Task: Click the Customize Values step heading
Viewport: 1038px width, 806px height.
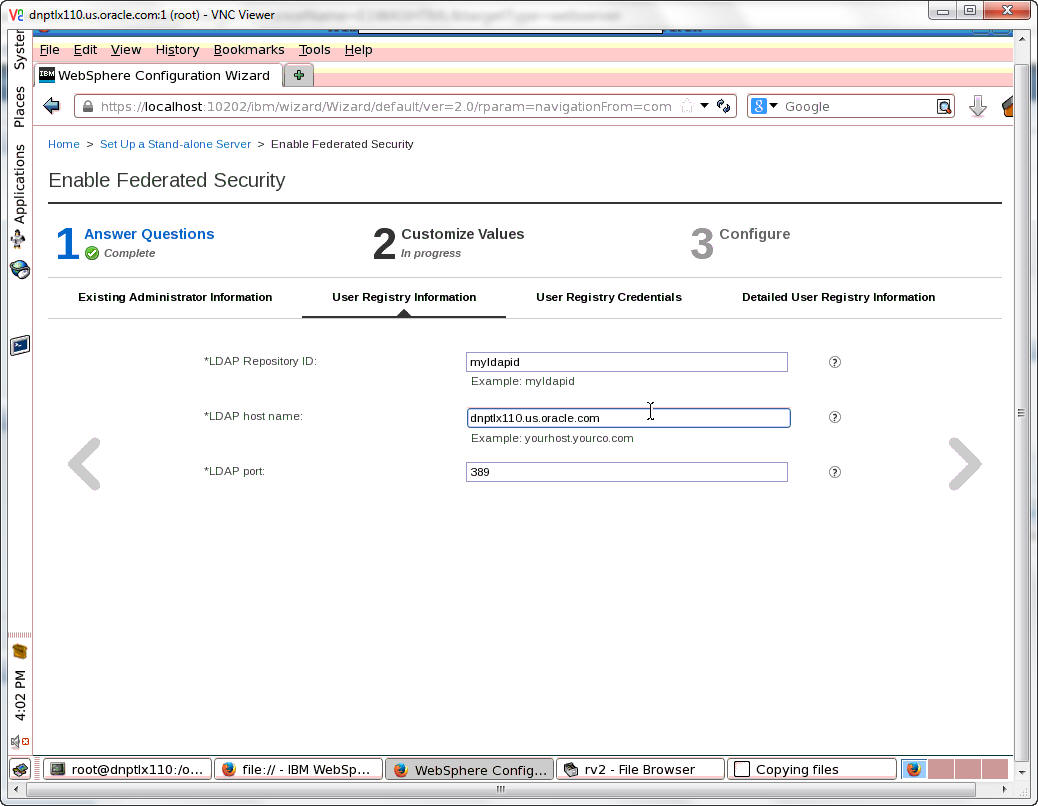Action: (x=463, y=234)
